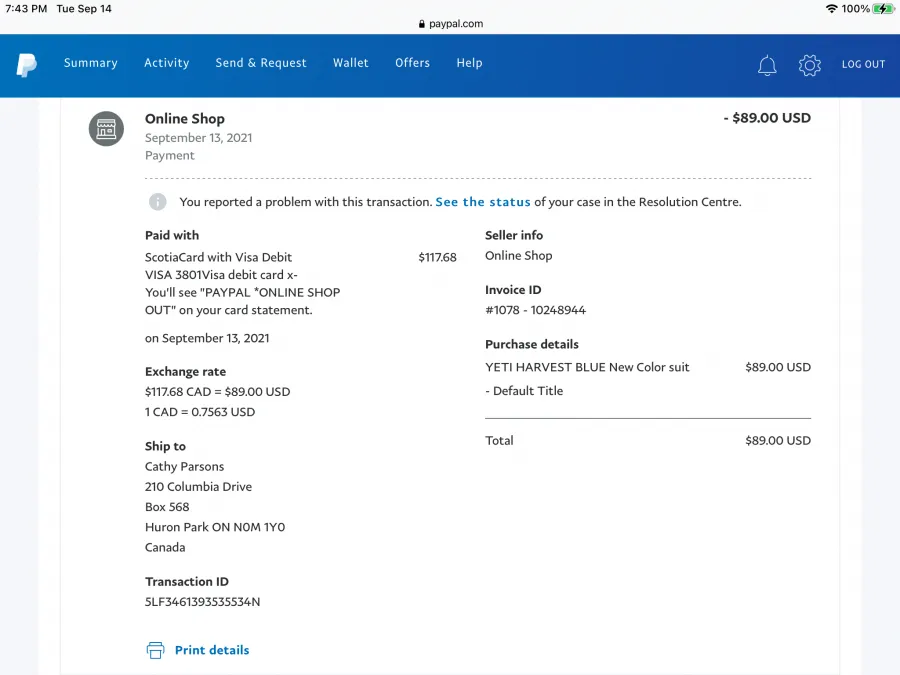This screenshot has width=900, height=675.
Task: Click the 210 Columbia Drive address line
Action: [198, 487]
